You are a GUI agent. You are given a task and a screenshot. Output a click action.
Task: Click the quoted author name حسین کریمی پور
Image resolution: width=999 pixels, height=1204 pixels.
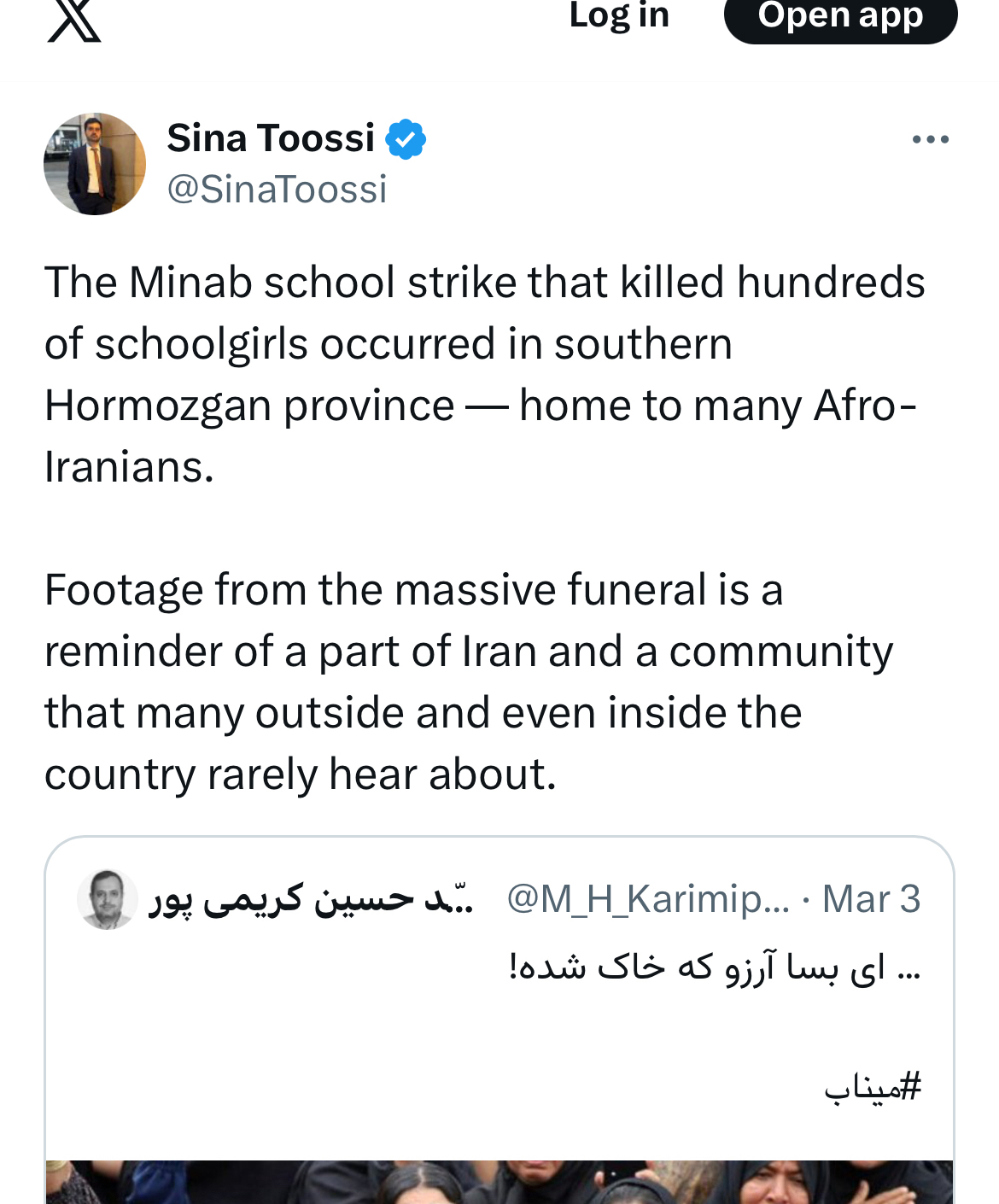[x=312, y=899]
